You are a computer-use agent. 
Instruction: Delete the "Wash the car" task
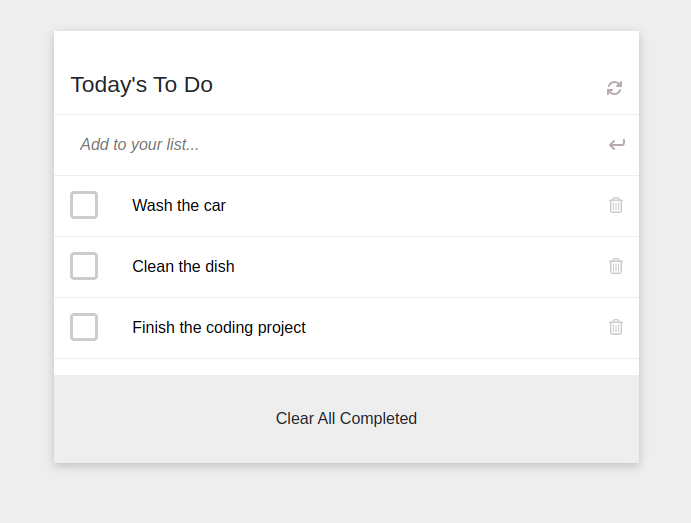pyautogui.click(x=616, y=205)
